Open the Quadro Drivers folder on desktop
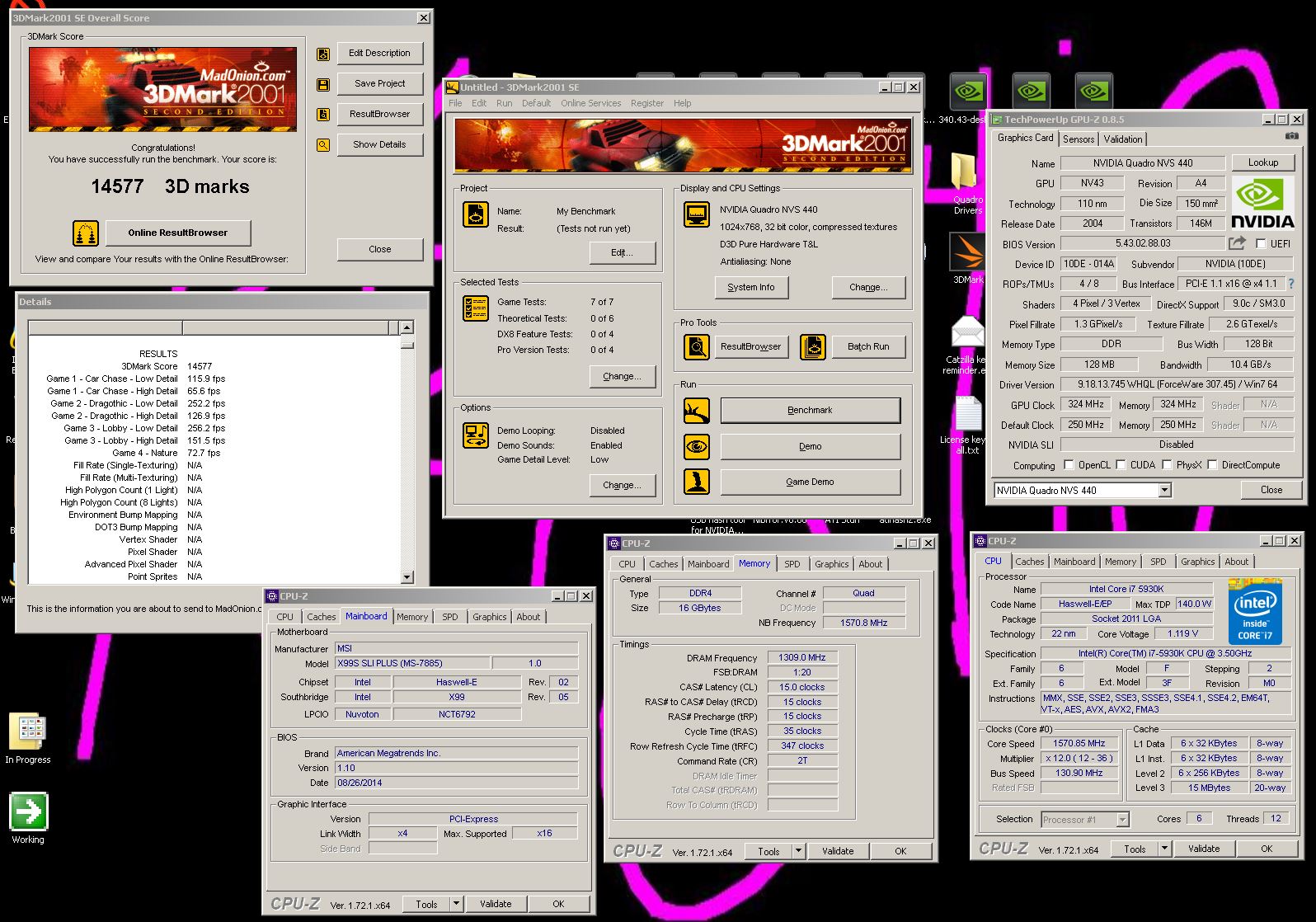The image size is (1316, 922). tap(966, 181)
